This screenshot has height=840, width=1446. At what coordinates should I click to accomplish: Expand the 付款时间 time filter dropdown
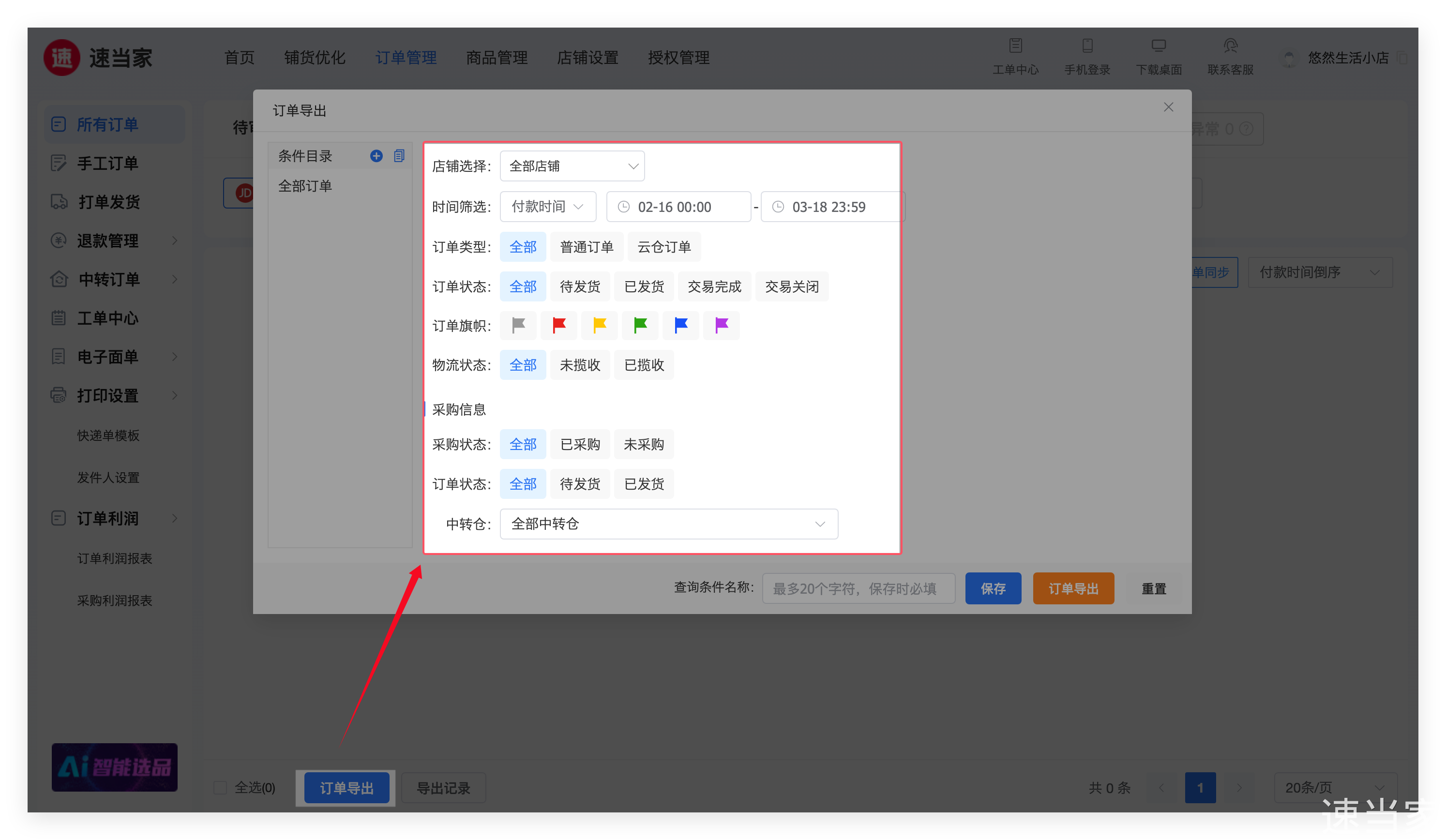(547, 207)
